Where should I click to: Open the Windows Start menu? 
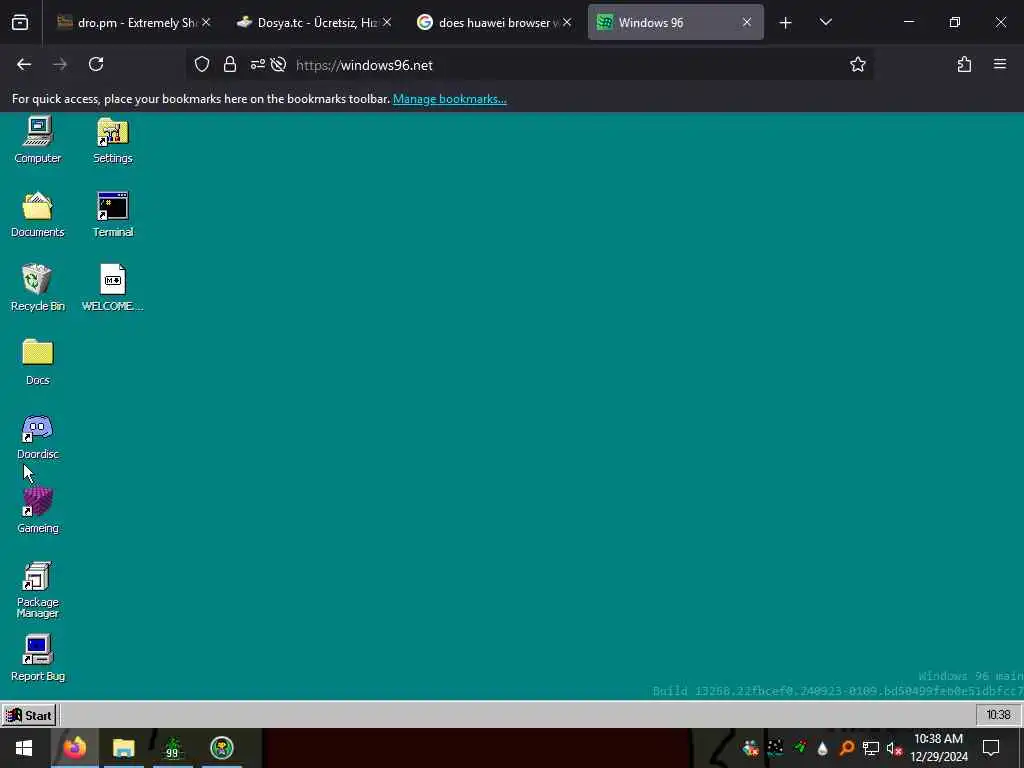point(24,748)
